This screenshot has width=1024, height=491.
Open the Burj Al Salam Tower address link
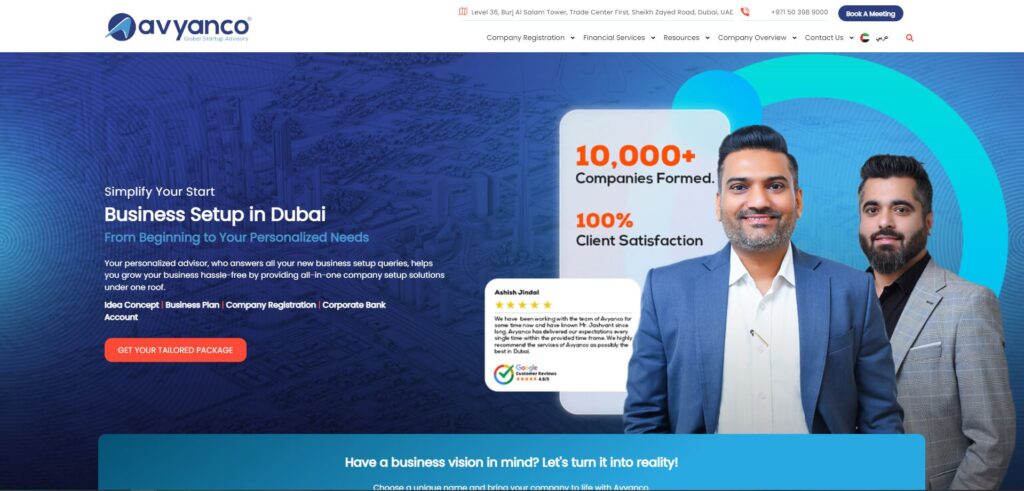[x=603, y=12]
